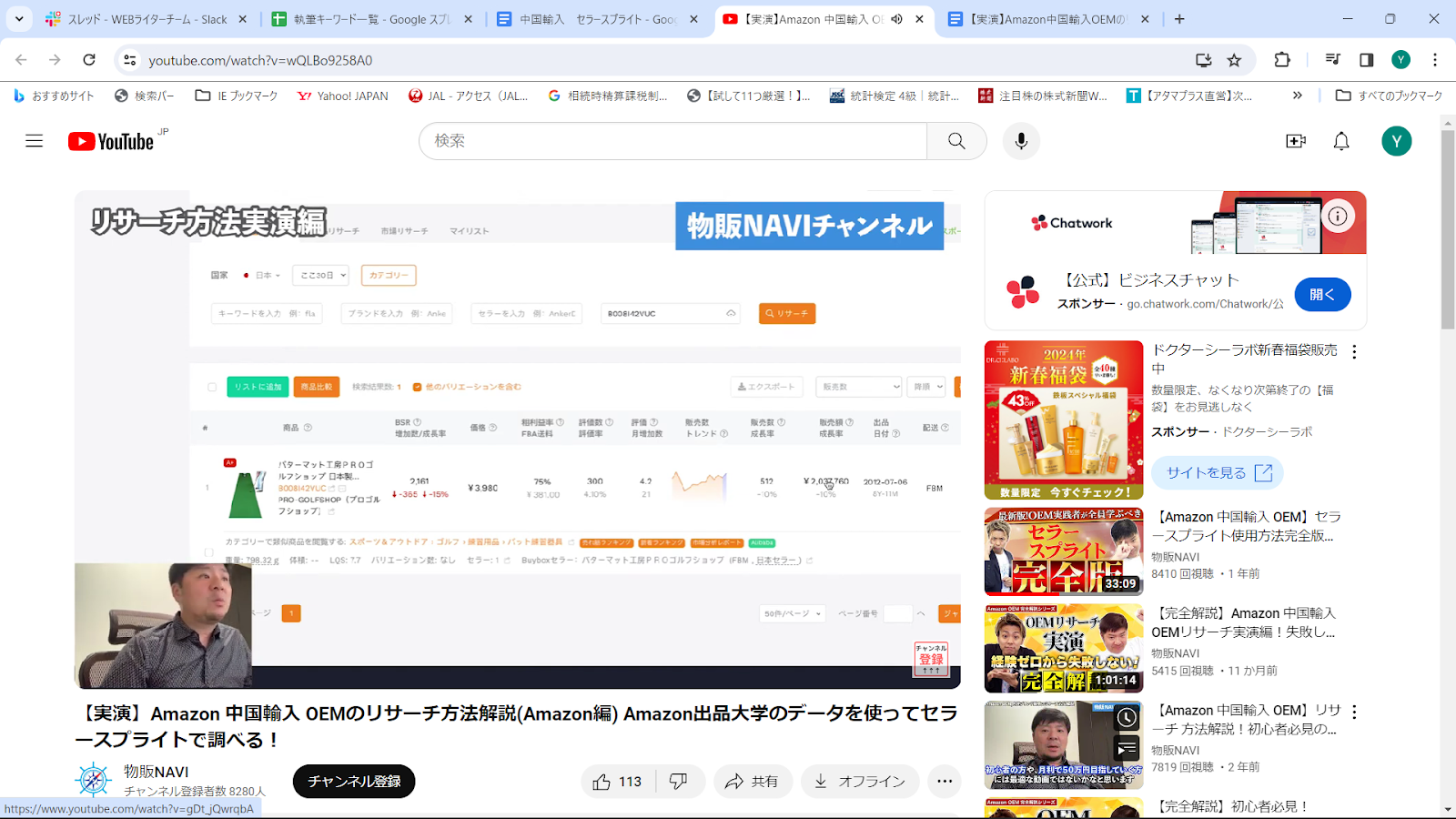Screen dimensions: 1456x819
Task: Like the video with thumbs up
Action: point(618,781)
